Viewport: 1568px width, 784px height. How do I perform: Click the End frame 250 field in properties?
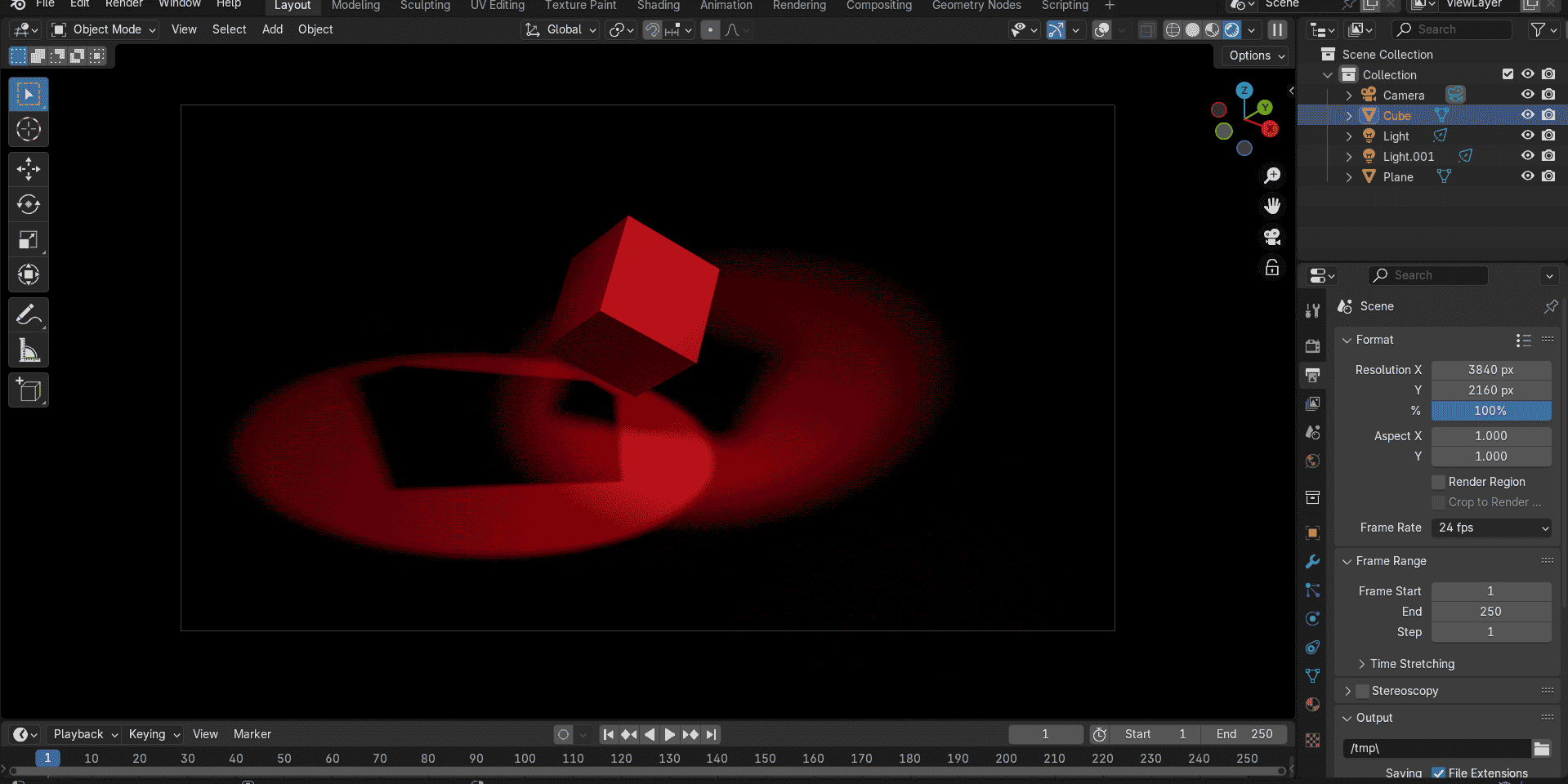click(1491, 612)
